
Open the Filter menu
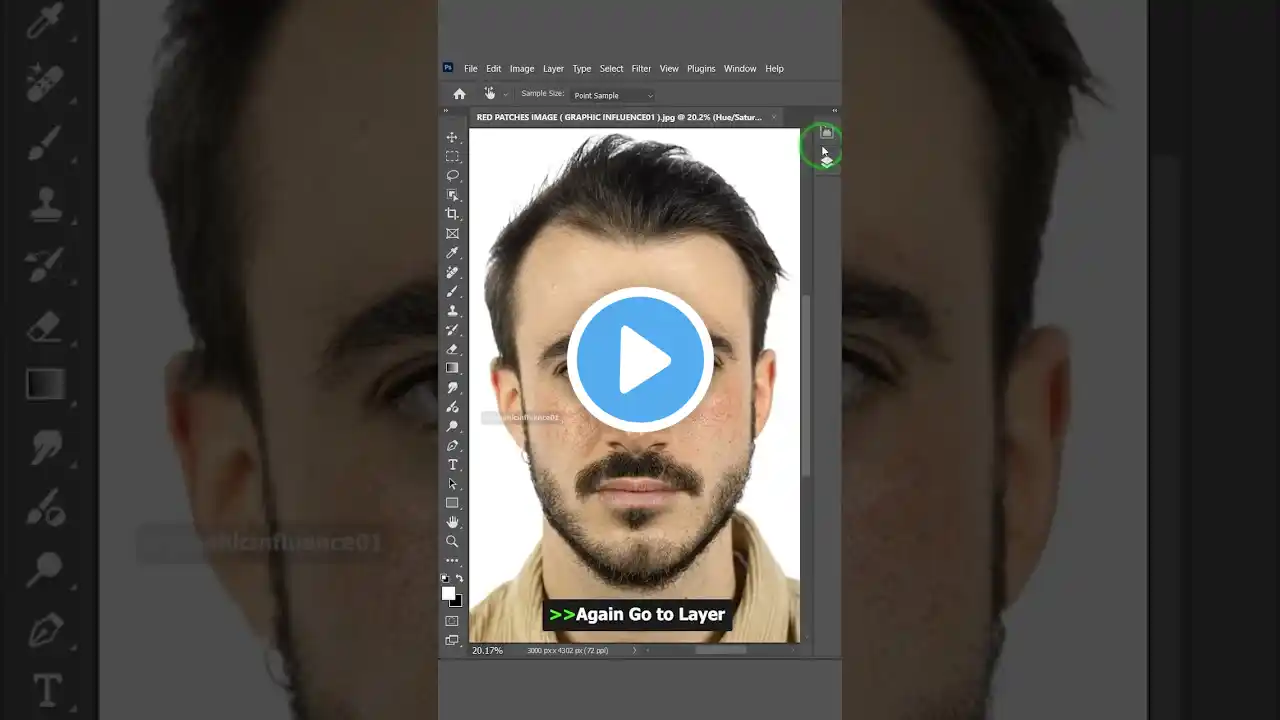(641, 69)
